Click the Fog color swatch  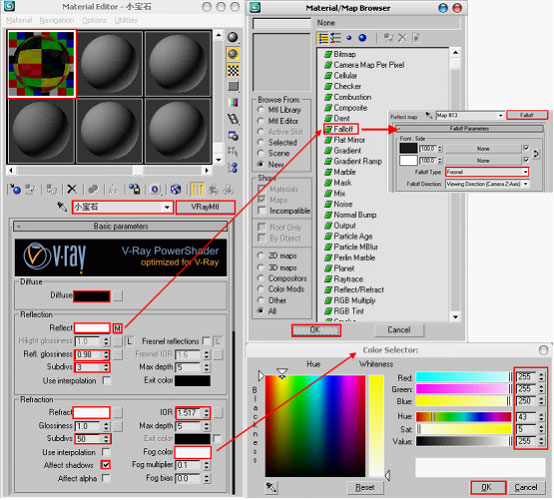[193, 452]
